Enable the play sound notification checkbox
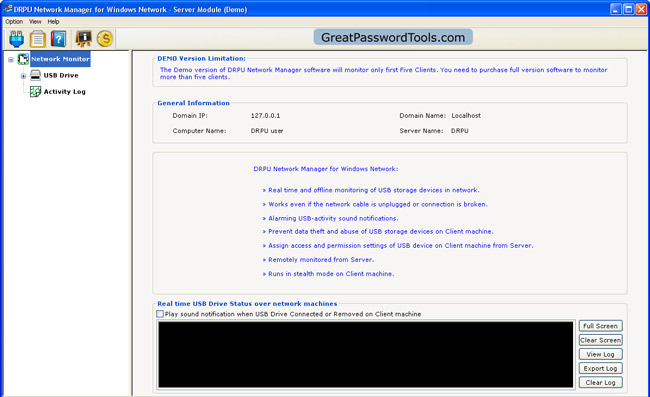 click(x=160, y=314)
